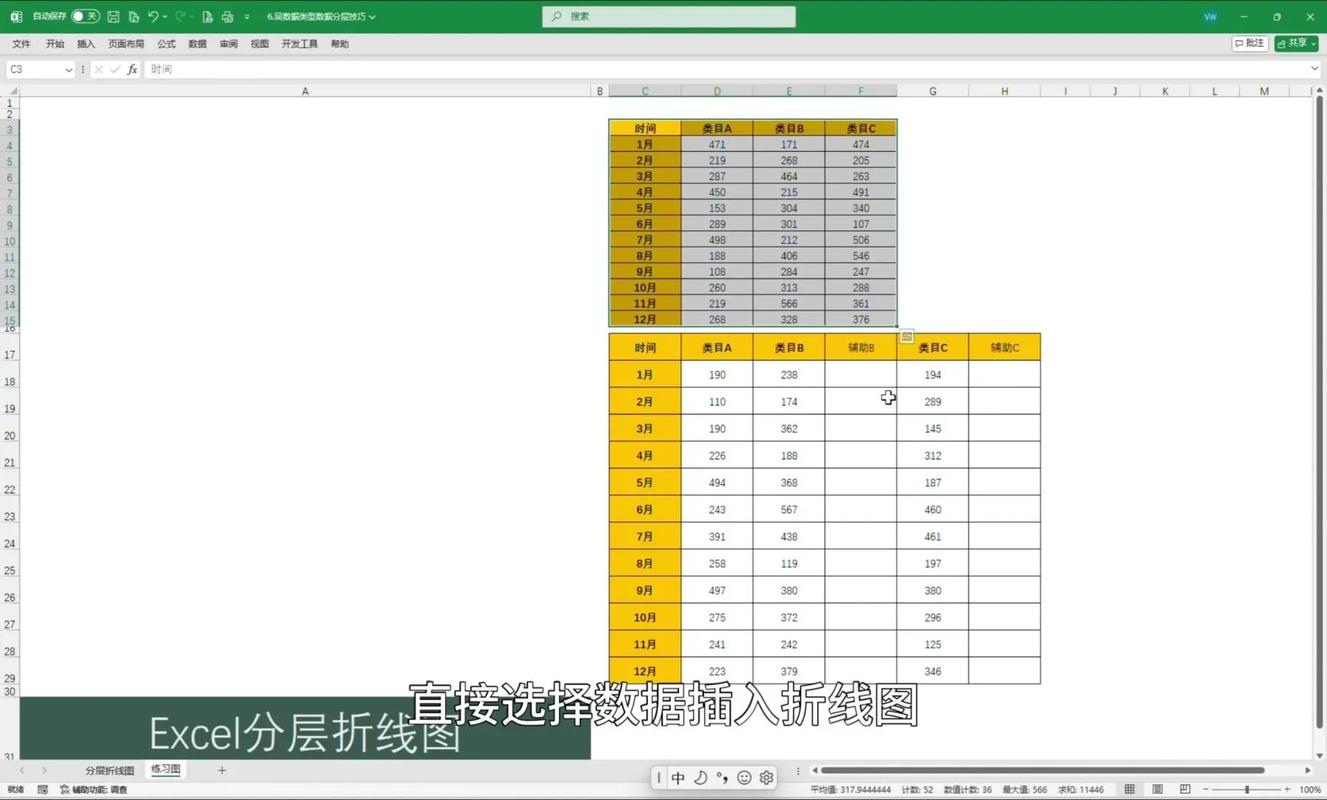Viewport: 1327px width, 800px height.
Task: Switch to Page Layout view icon
Action: point(1157,790)
